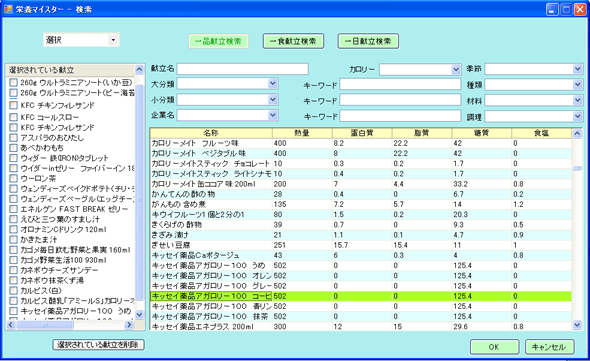
Task: Focus the third キーワード input field
Action: (400, 116)
